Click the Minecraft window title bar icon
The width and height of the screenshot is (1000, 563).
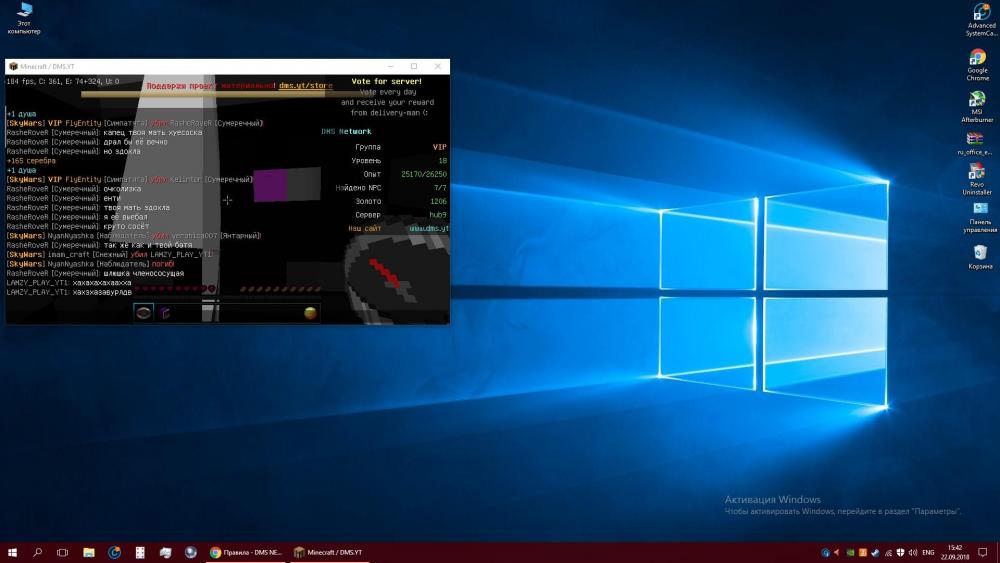pos(13,66)
